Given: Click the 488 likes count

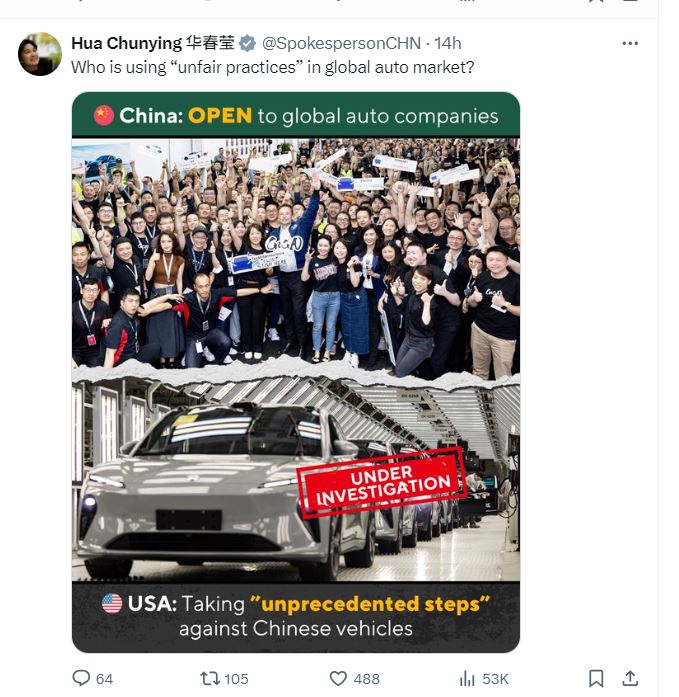Looking at the screenshot, I should pos(367,679).
